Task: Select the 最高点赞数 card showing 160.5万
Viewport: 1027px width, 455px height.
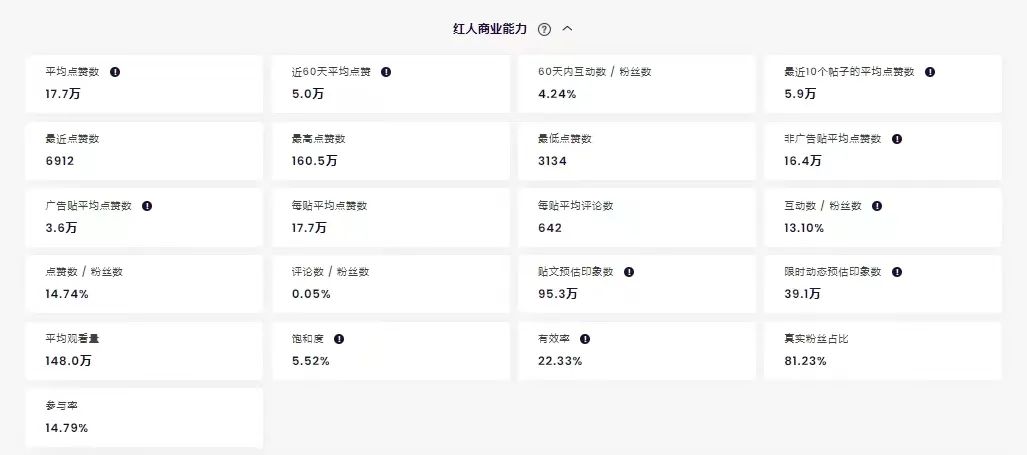Action: (x=391, y=151)
